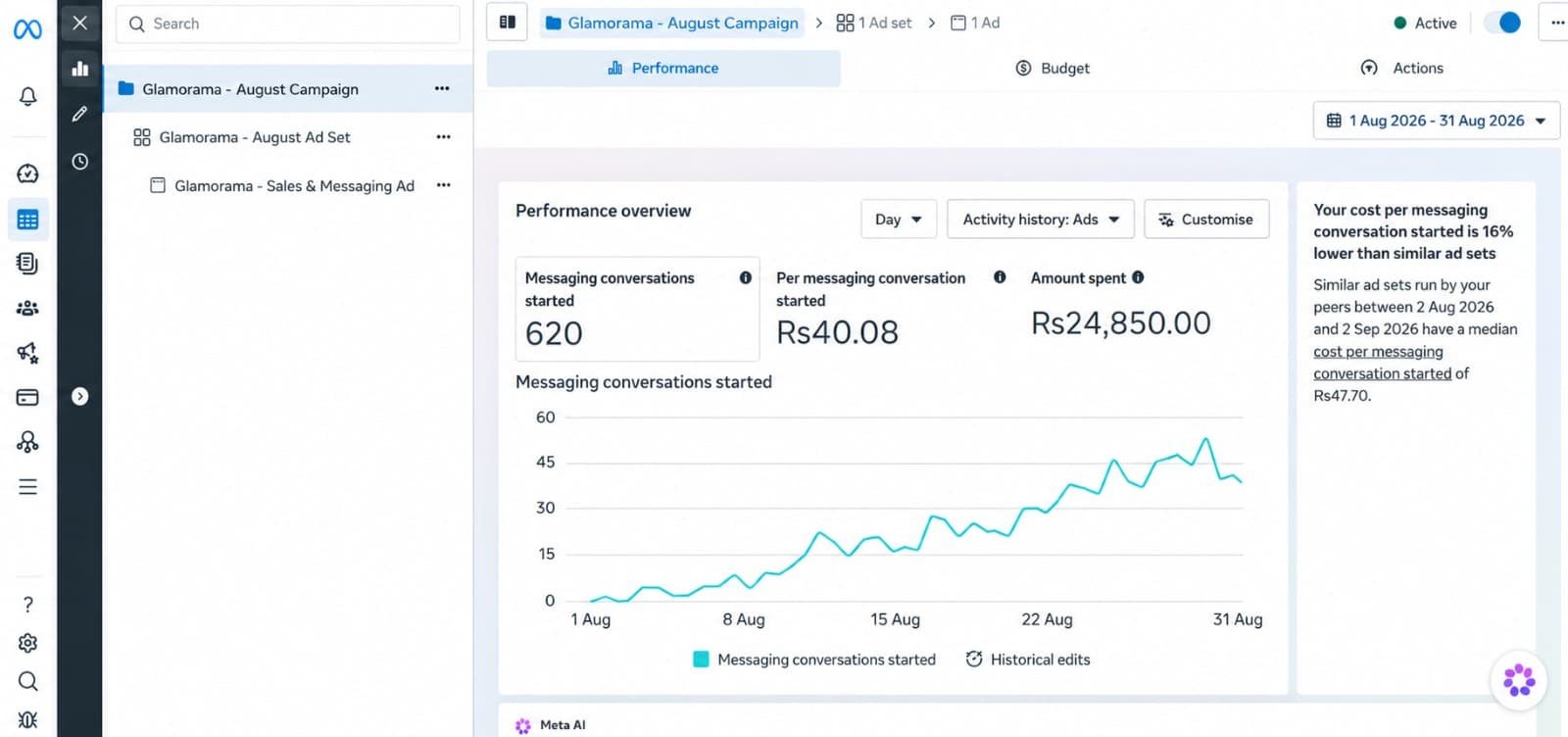Click the Customise button
Image resolution: width=1568 pixels, height=737 pixels.
pyautogui.click(x=1206, y=220)
